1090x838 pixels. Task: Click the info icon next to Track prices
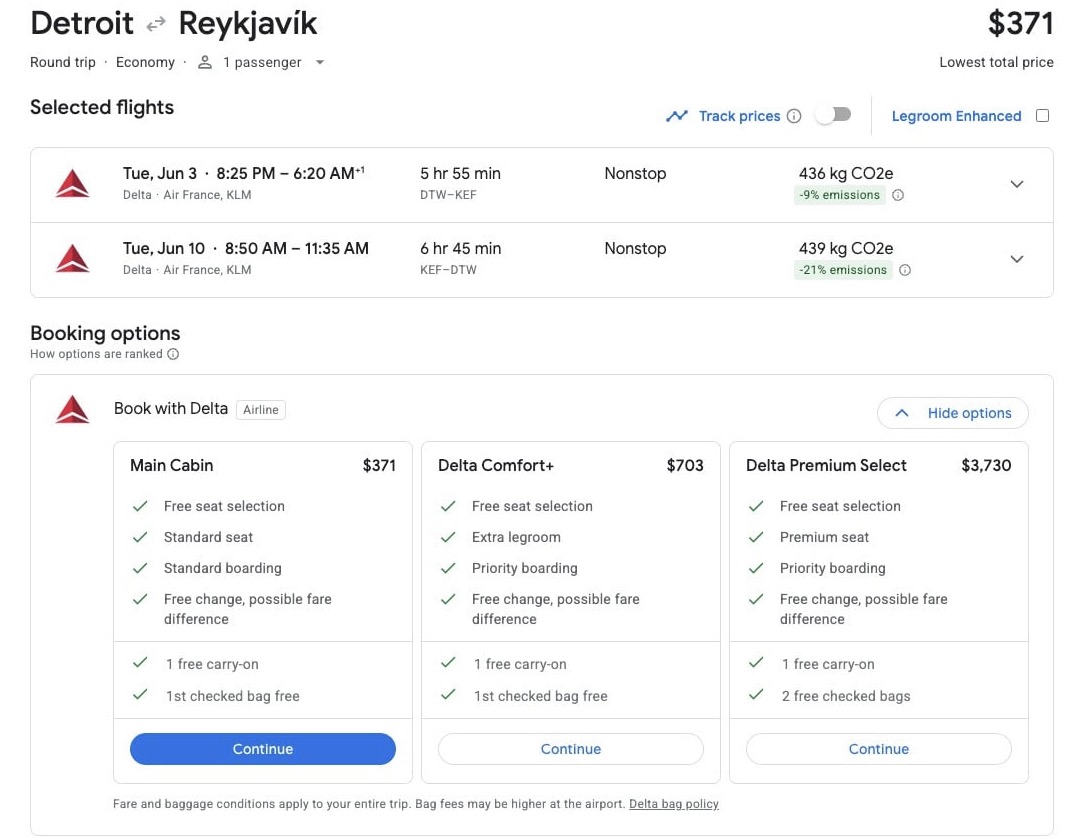[795, 116]
